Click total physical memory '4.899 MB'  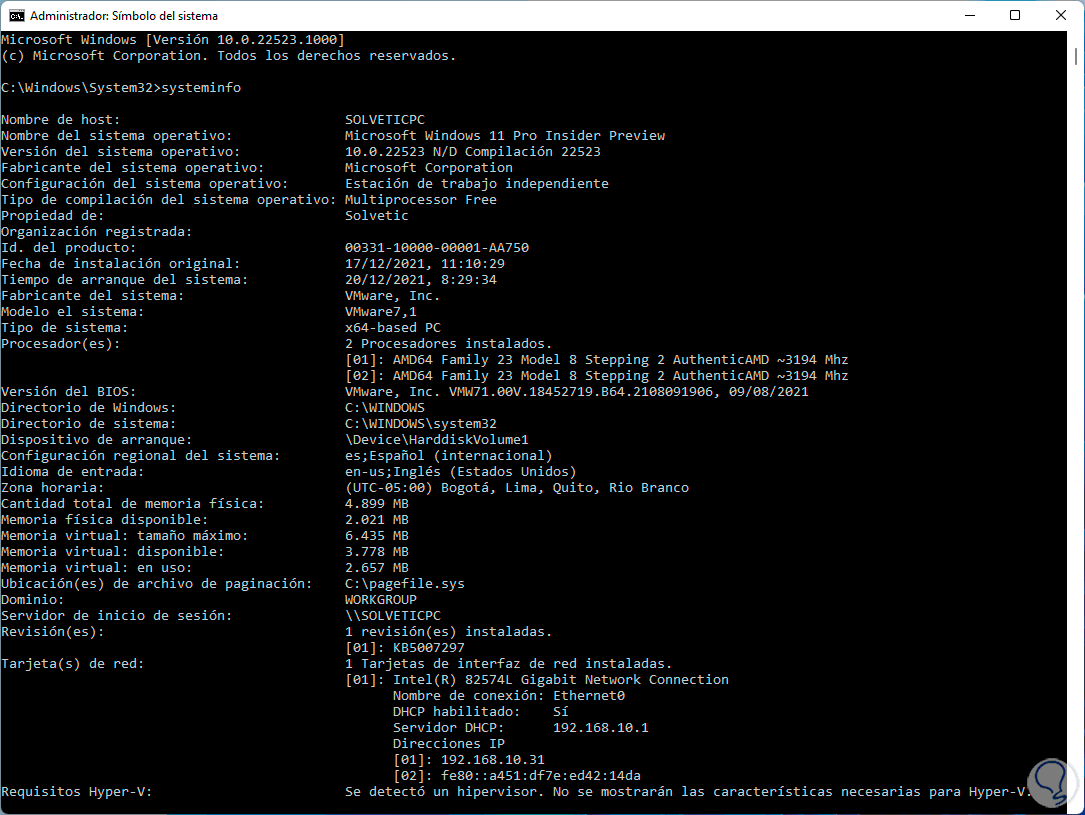tap(376, 504)
